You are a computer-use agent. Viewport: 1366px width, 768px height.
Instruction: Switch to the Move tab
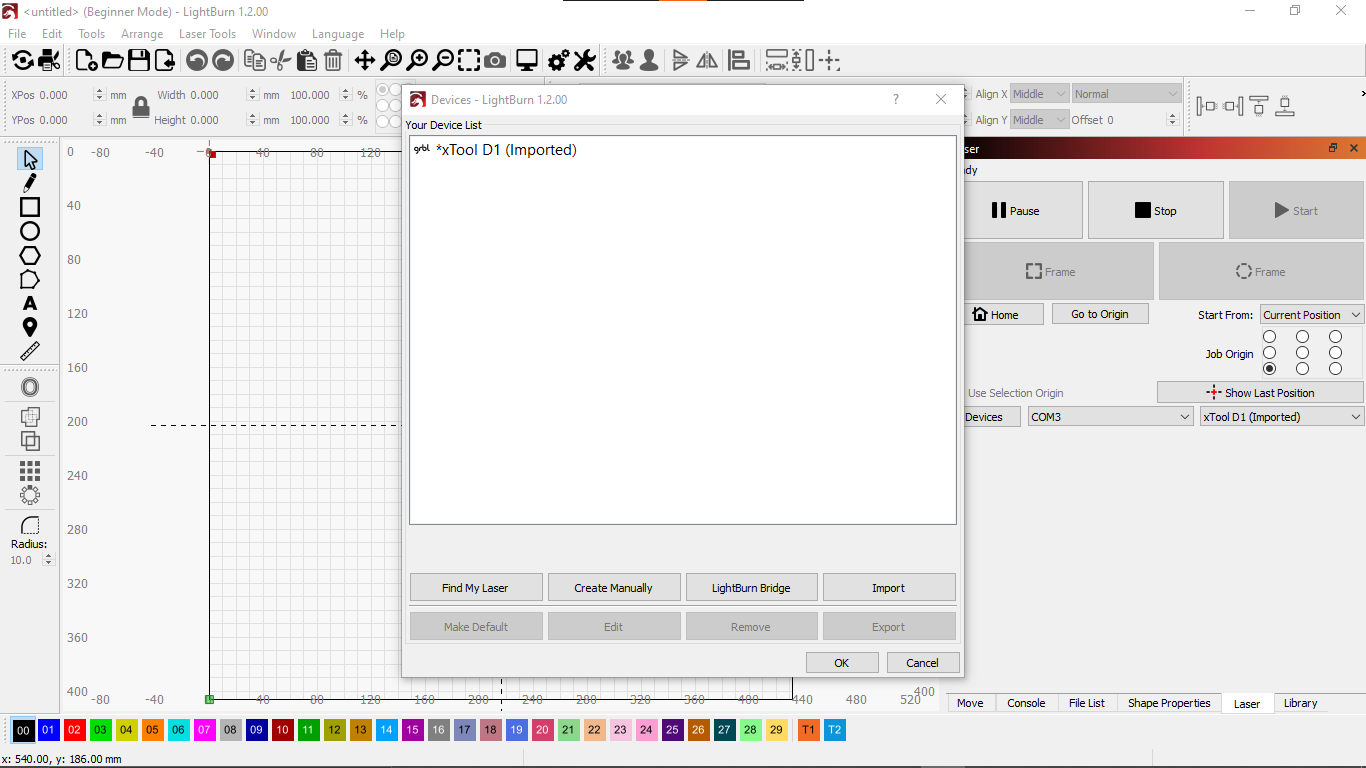(970, 703)
